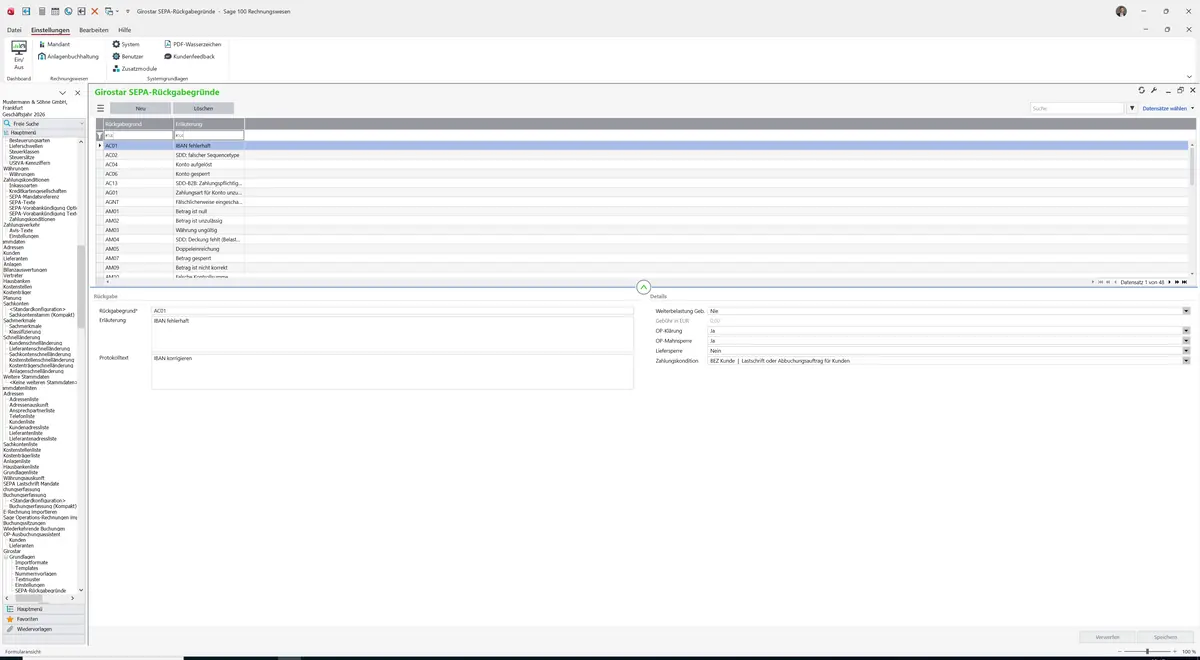This screenshot has height=660, width=1200.
Task: Open the Zahlungskondition dropdown
Action: (1186, 361)
